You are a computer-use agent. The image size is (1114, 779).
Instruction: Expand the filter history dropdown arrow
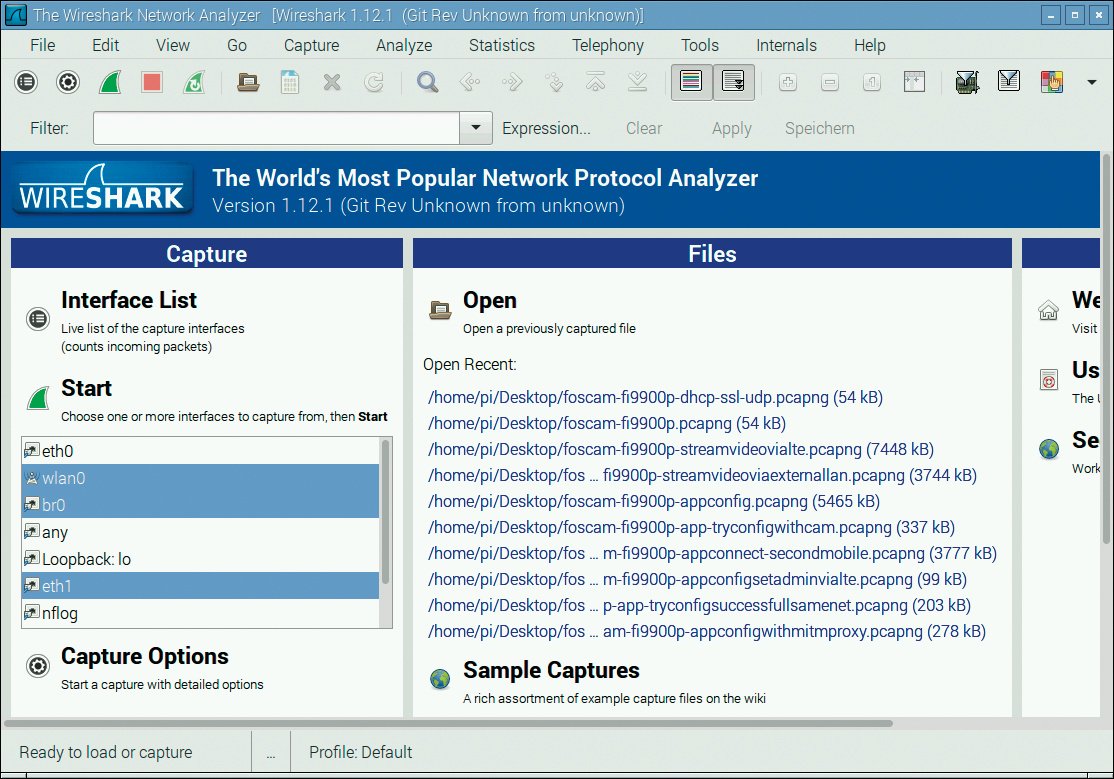[x=476, y=128]
